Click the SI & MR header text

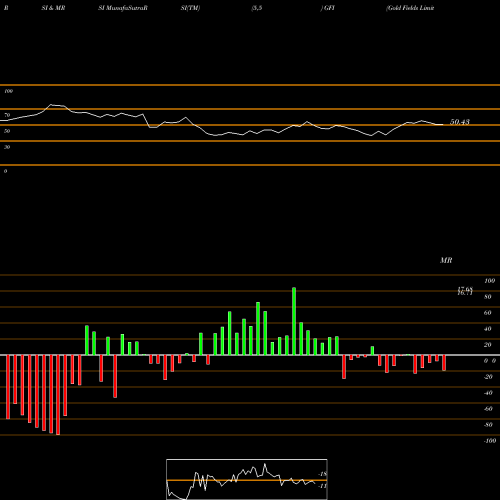click(53, 8)
